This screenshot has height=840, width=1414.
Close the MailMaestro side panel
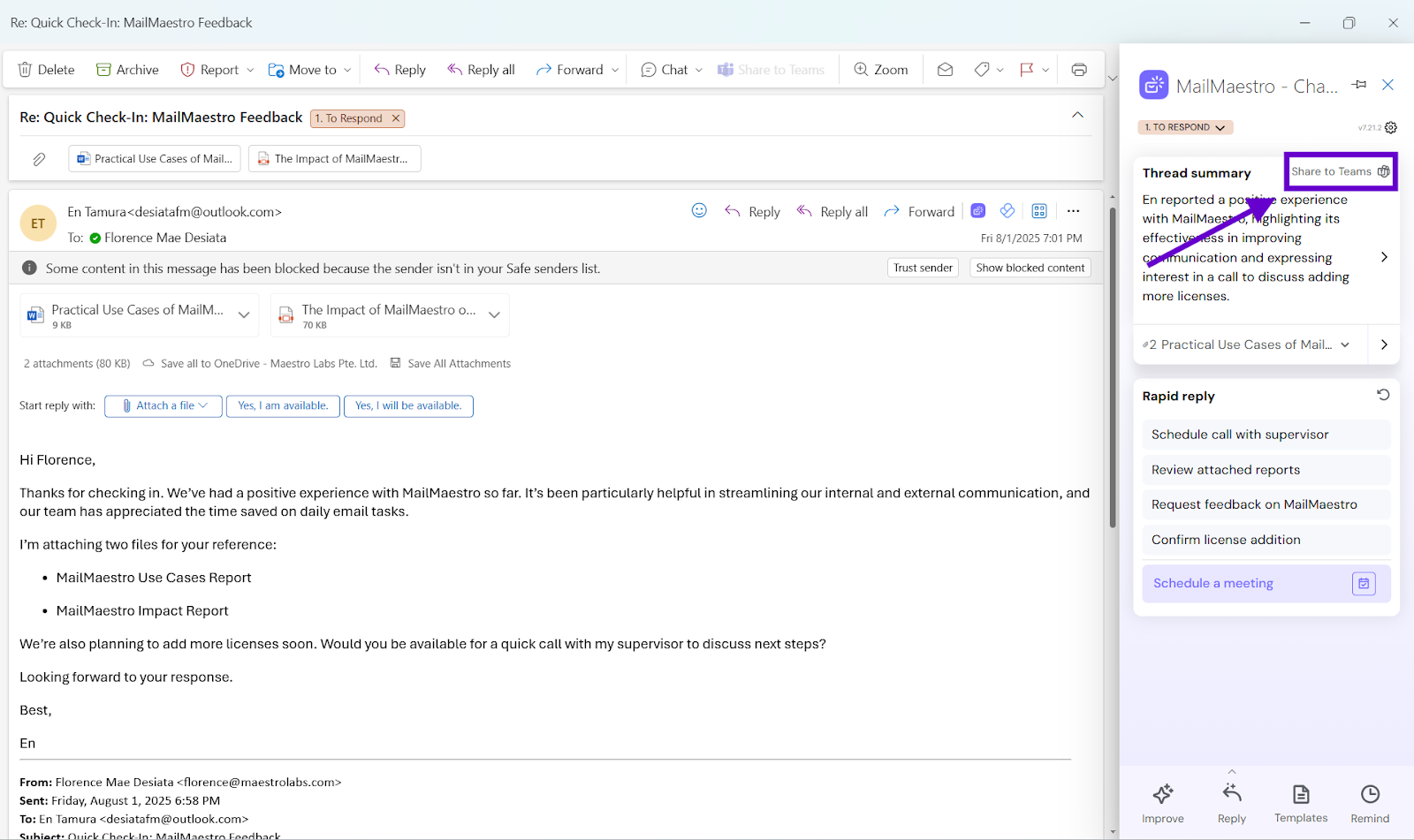click(x=1388, y=85)
